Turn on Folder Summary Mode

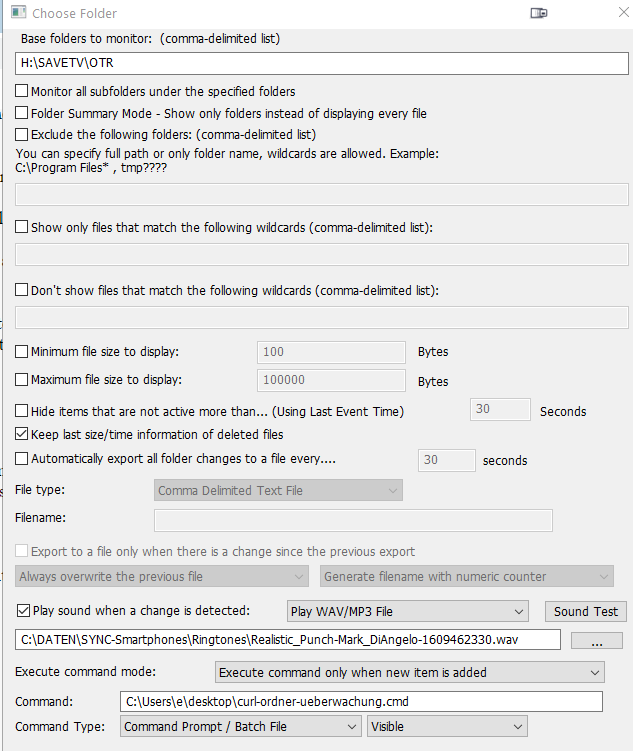pos(22,113)
